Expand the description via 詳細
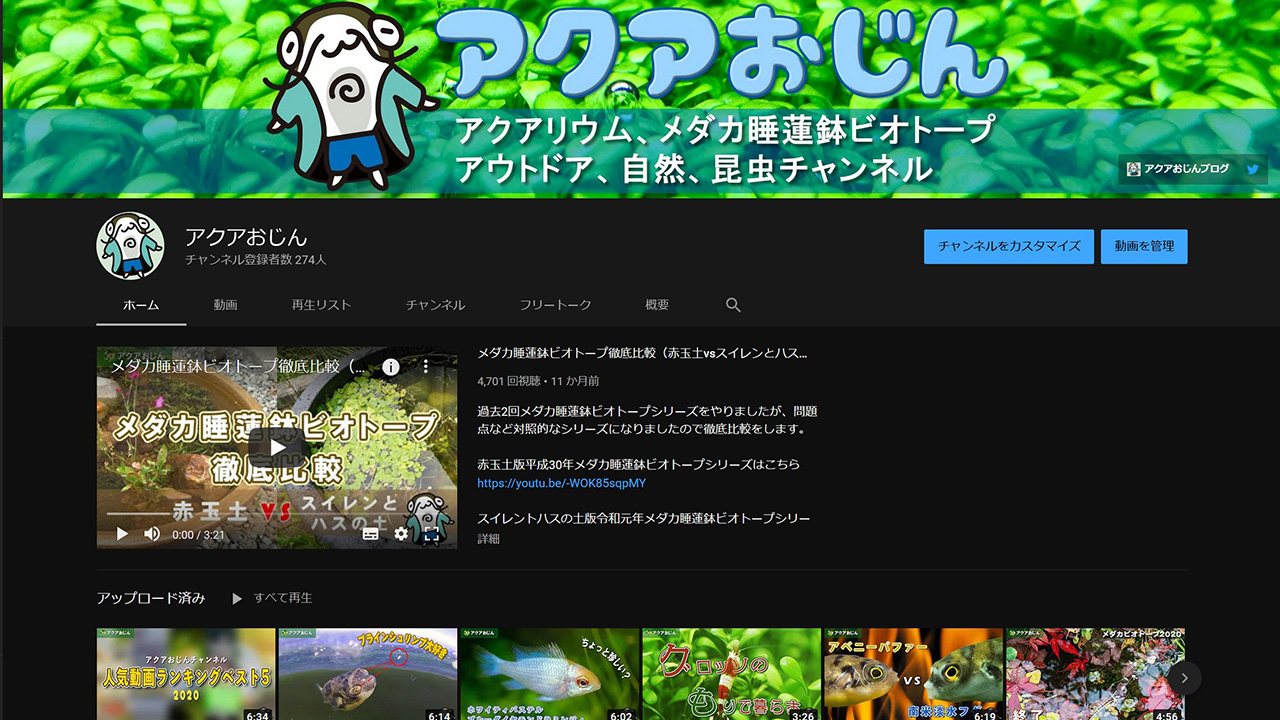This screenshot has width=1280, height=720. (488, 538)
